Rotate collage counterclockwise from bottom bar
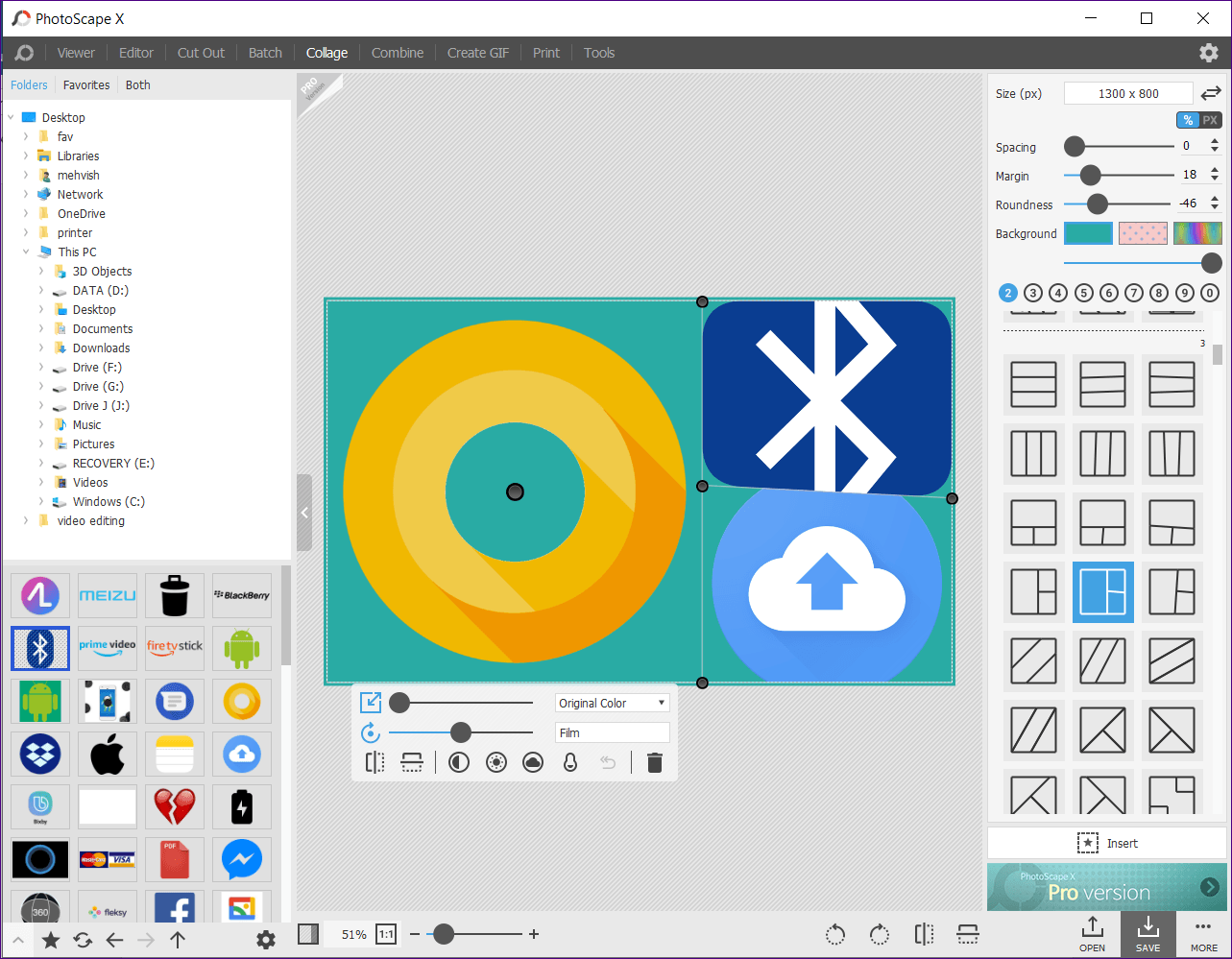This screenshot has width=1232, height=959. click(x=835, y=934)
